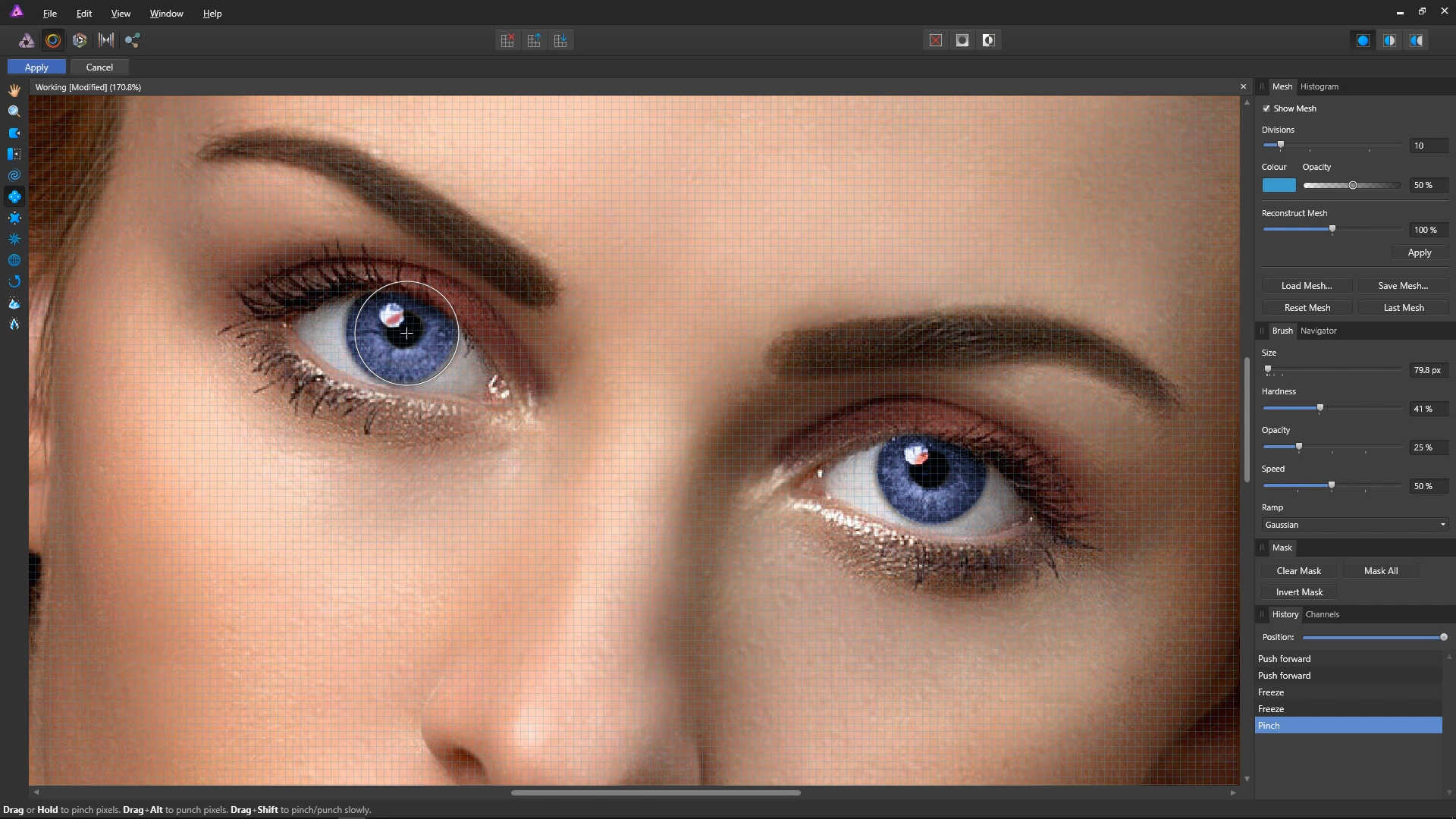Select the Liquify Freeze tool

14,303
